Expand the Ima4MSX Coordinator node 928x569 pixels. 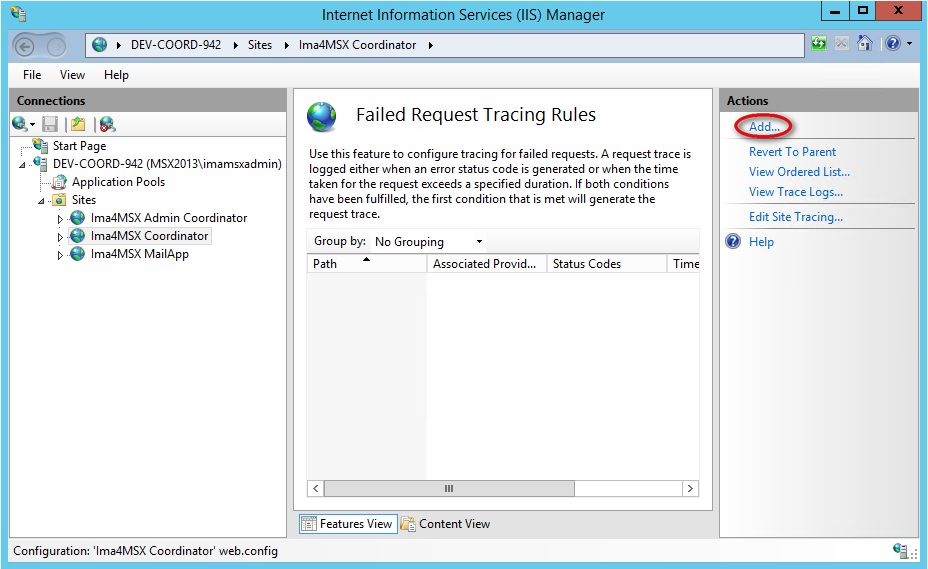[60, 237]
